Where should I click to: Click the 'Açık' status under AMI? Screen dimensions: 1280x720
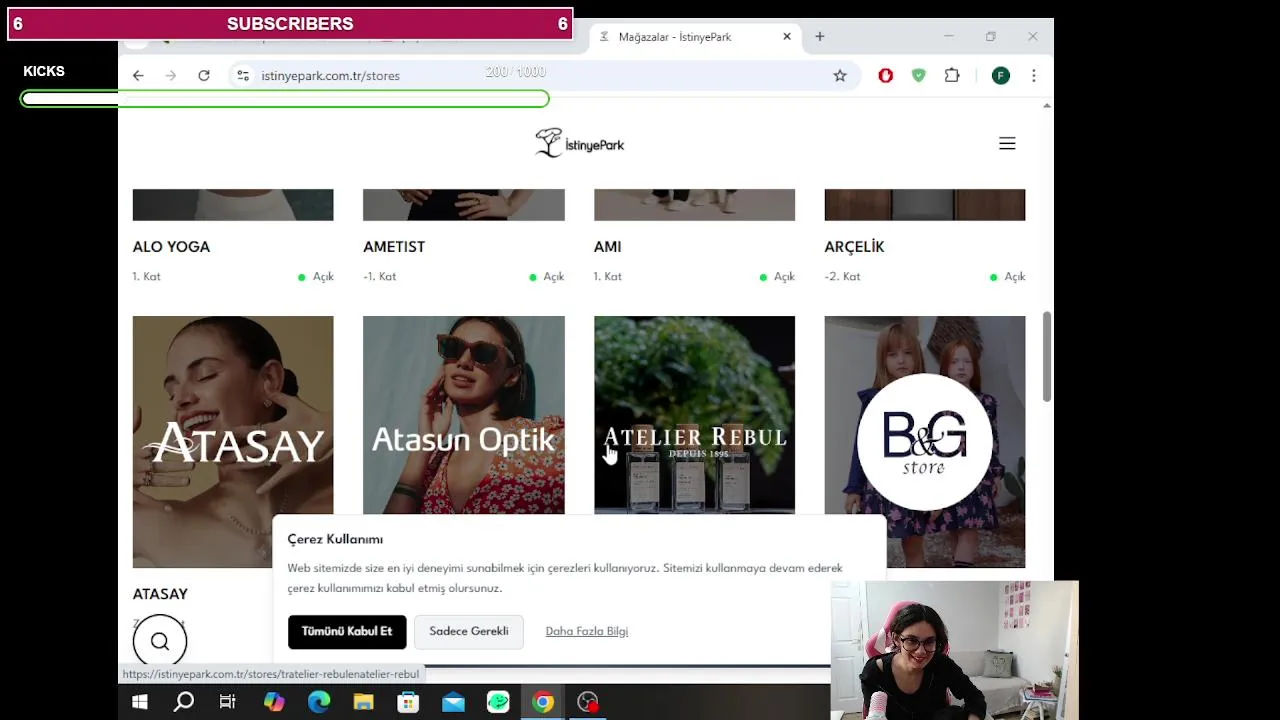pos(784,277)
